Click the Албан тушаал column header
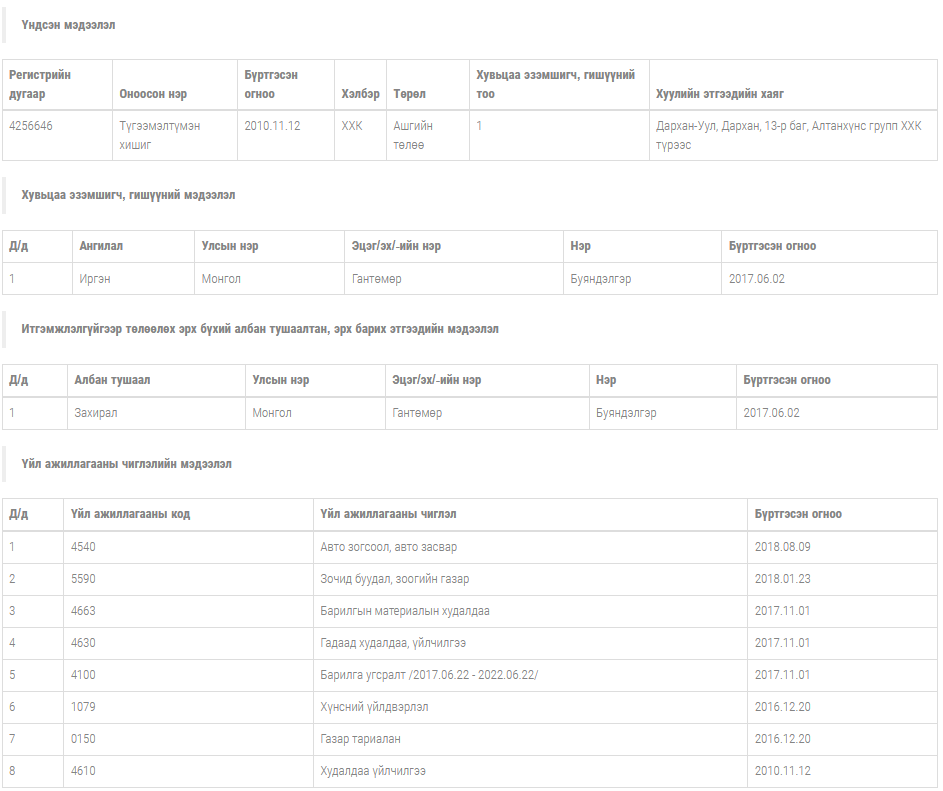 point(112,380)
